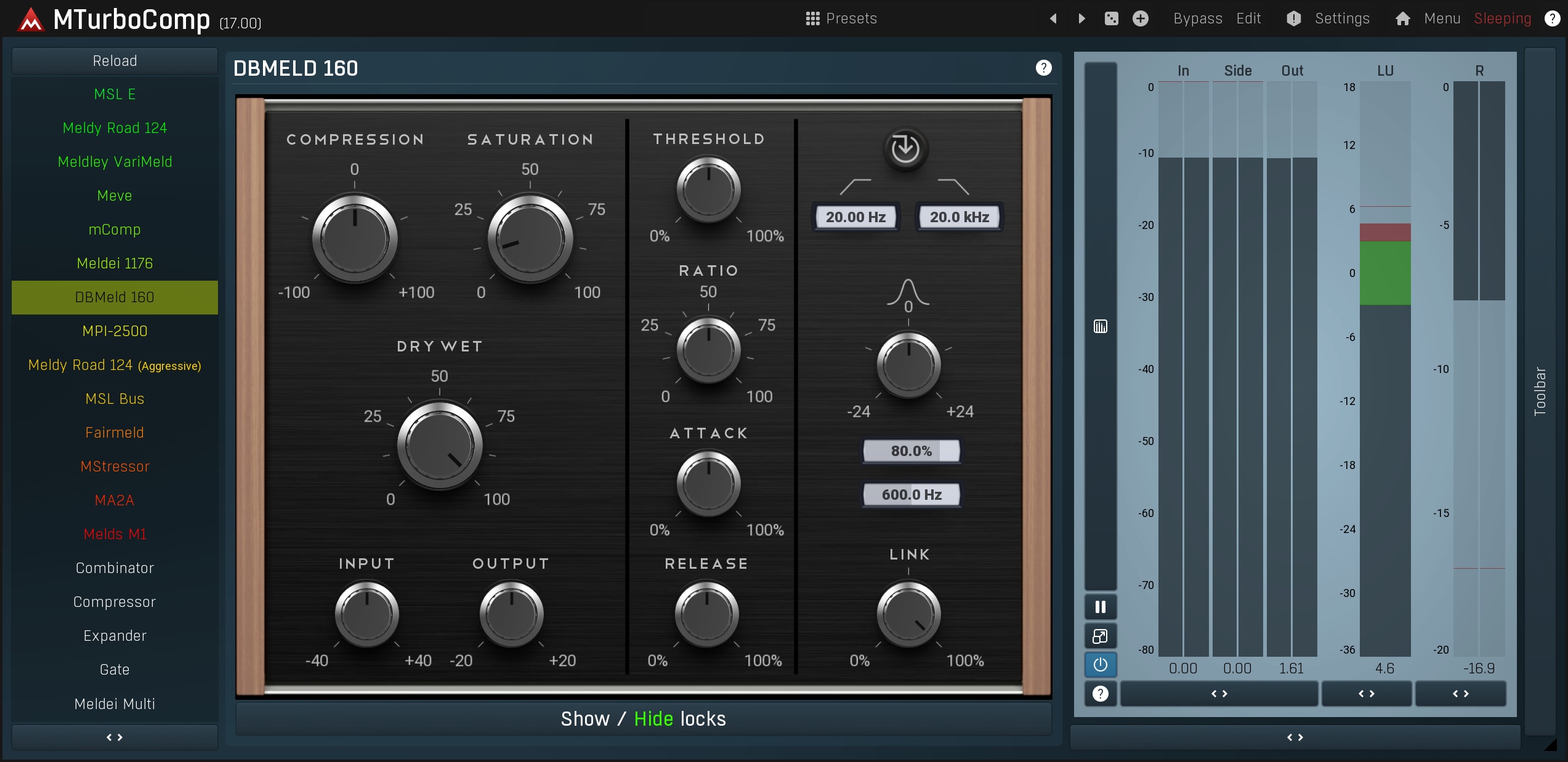Image resolution: width=1568 pixels, height=762 pixels.
Task: Click the sidechain download arrow icon
Action: pyautogui.click(x=905, y=148)
